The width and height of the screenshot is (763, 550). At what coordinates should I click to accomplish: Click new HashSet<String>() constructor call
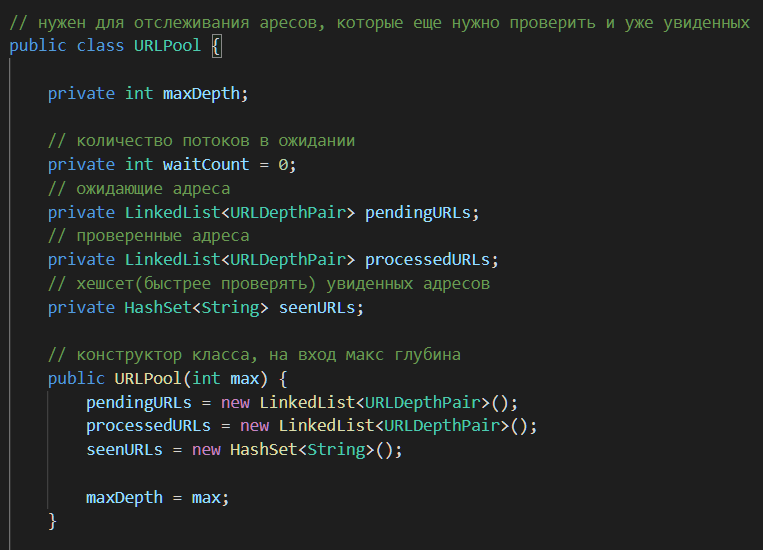pos(297,450)
